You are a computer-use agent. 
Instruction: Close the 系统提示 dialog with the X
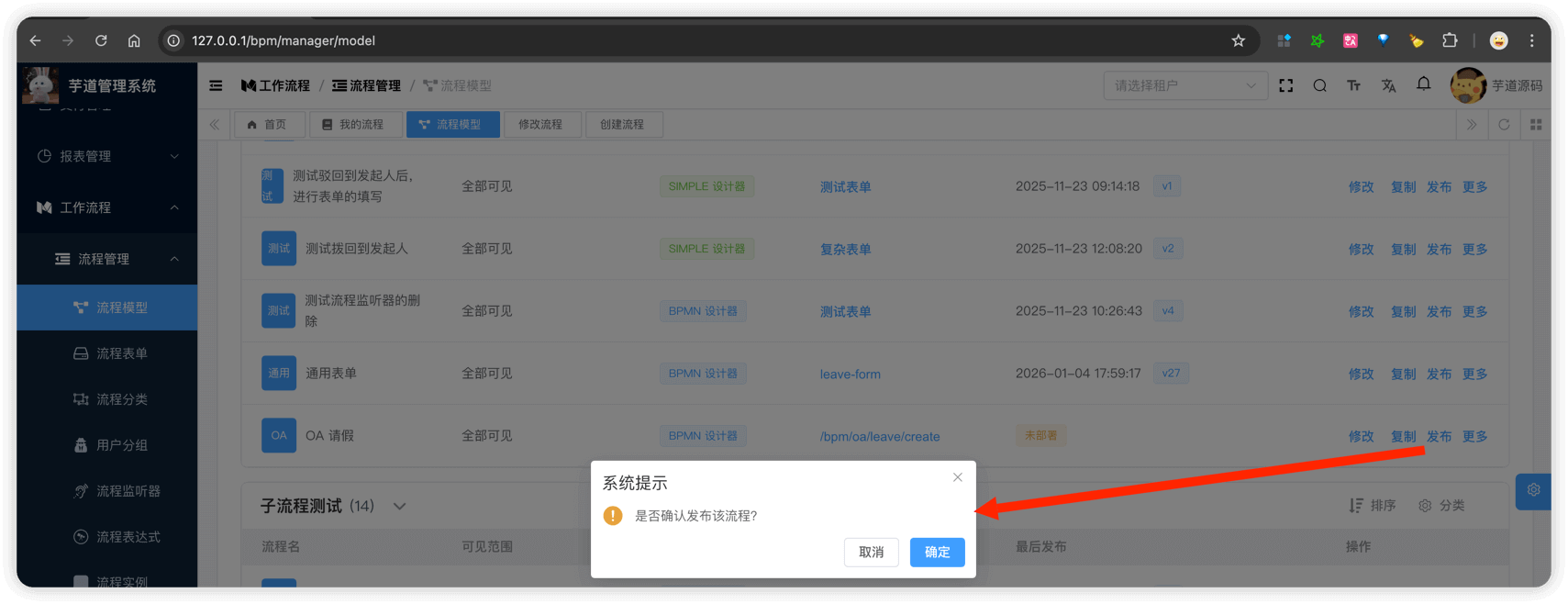957,477
